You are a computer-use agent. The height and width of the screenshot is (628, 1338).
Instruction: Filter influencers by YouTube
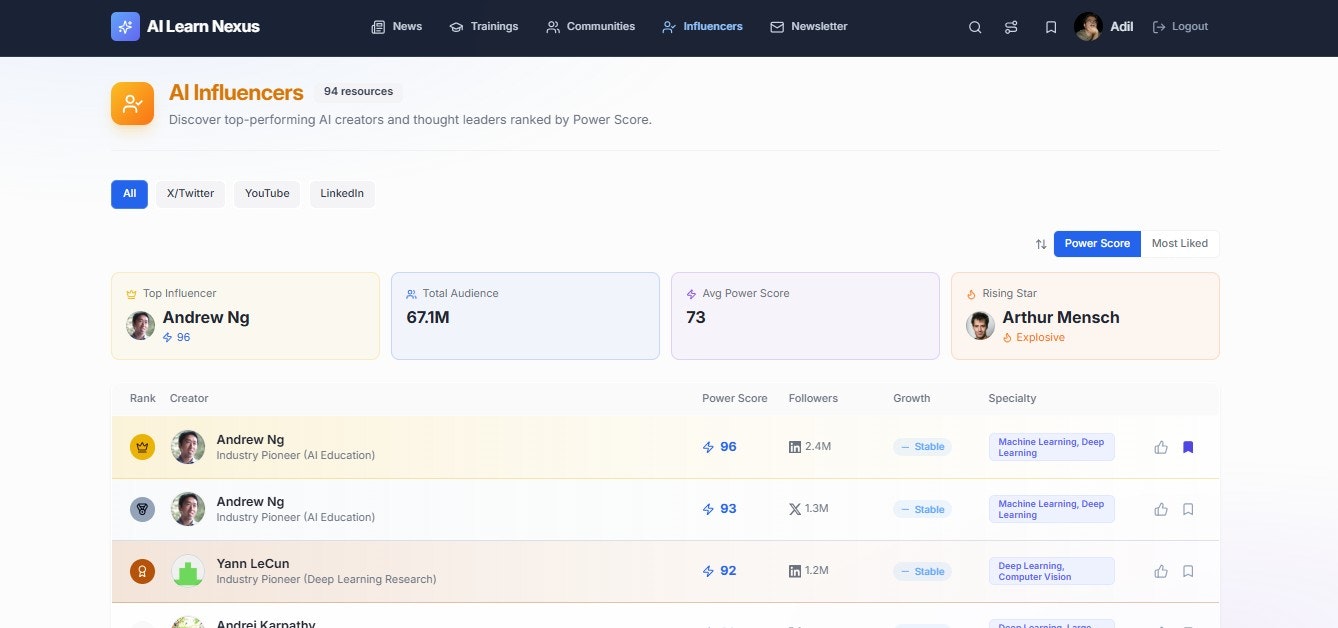tap(267, 194)
